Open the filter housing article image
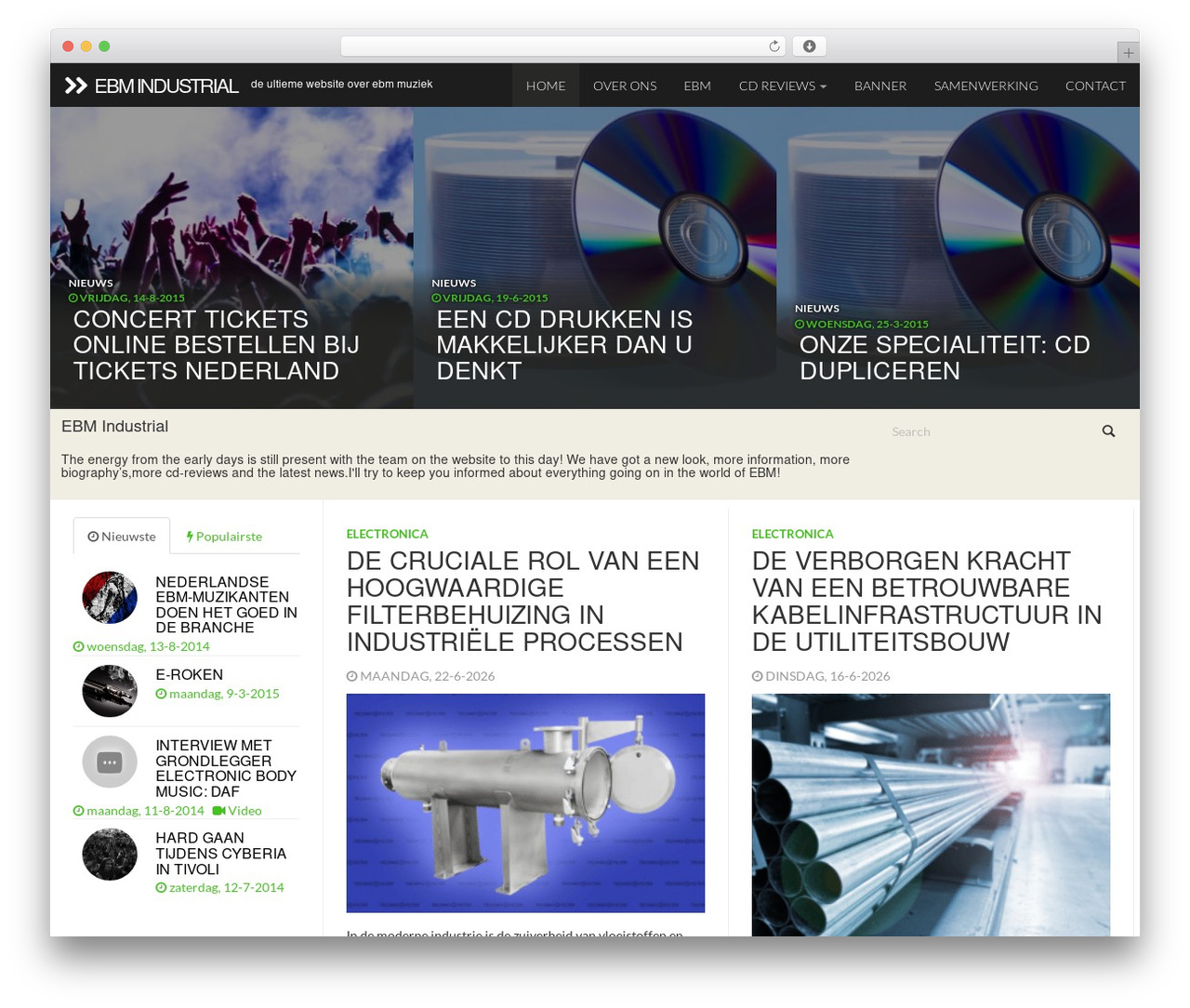Screen dimensions: 1190x1008 click(x=525, y=803)
